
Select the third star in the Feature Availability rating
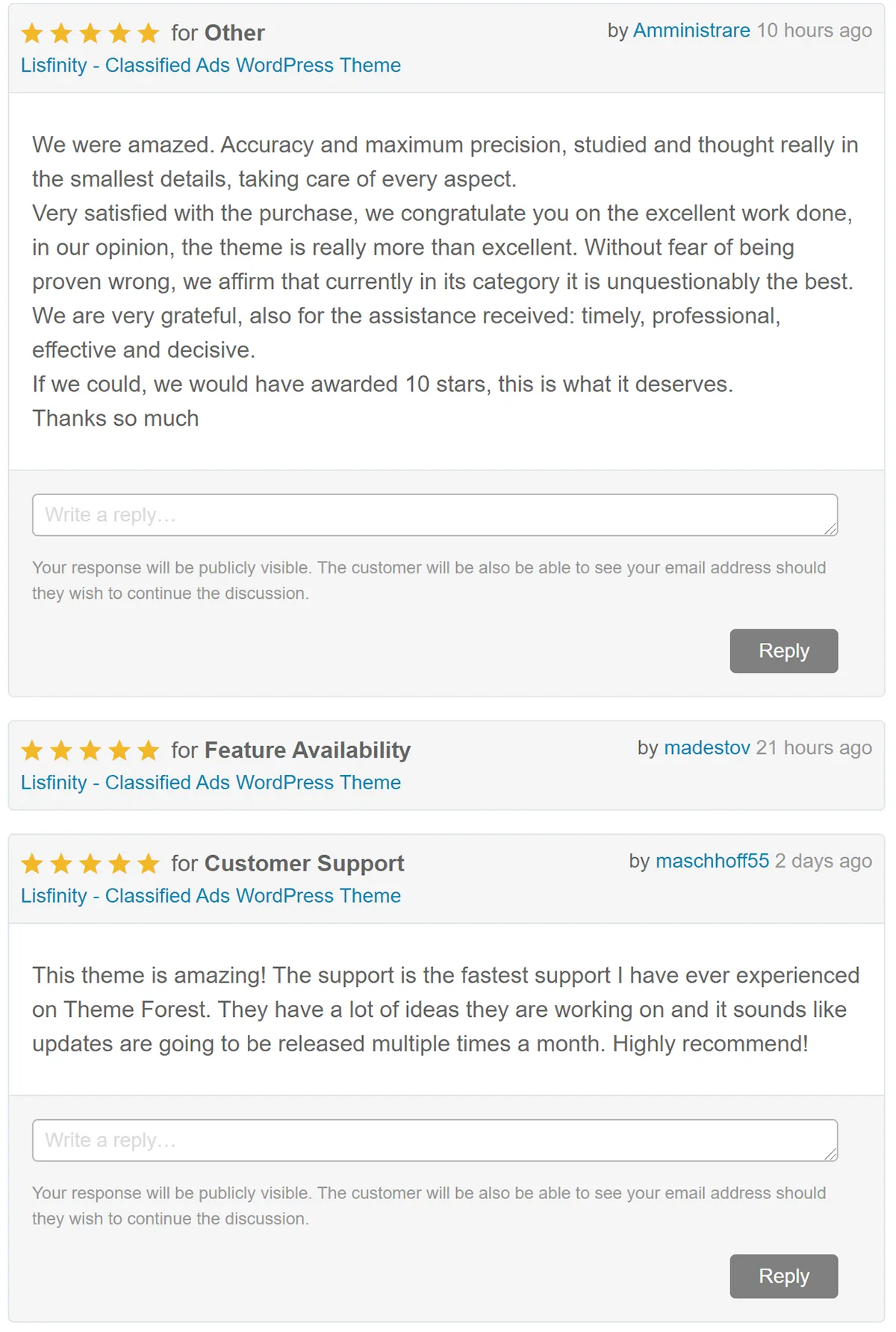point(90,750)
